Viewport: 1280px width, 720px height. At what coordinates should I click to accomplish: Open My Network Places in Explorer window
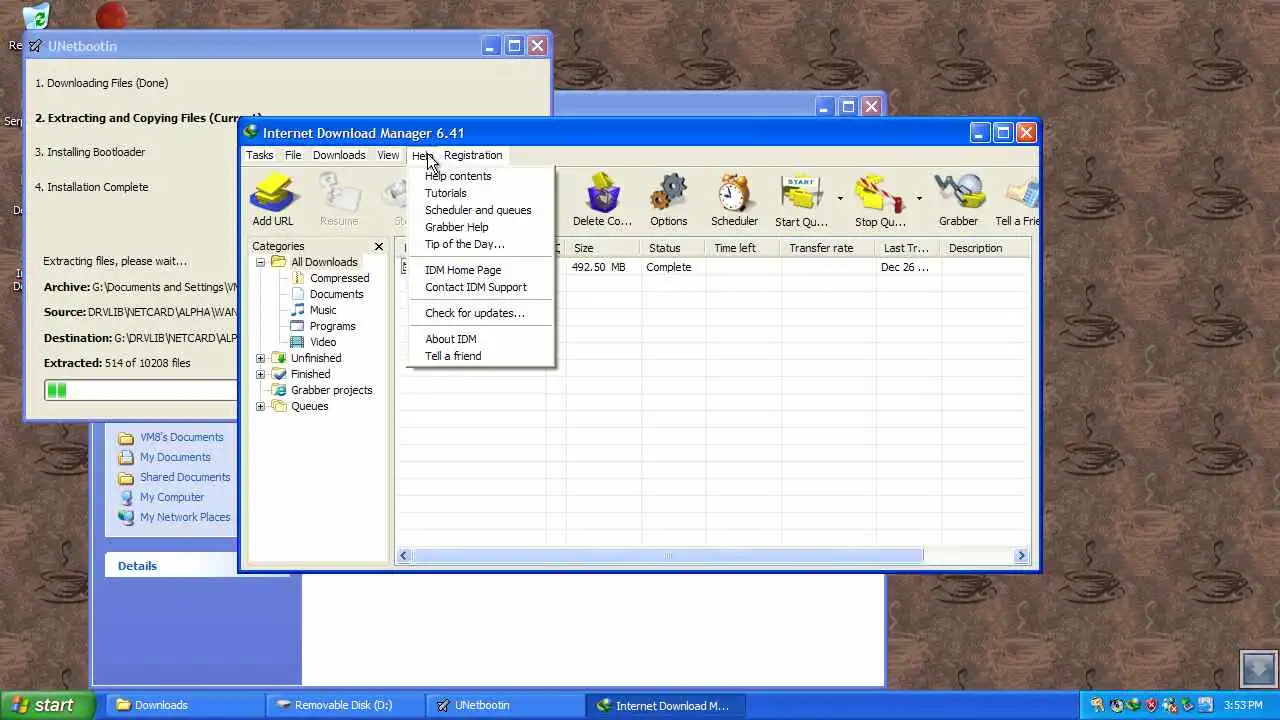185,517
